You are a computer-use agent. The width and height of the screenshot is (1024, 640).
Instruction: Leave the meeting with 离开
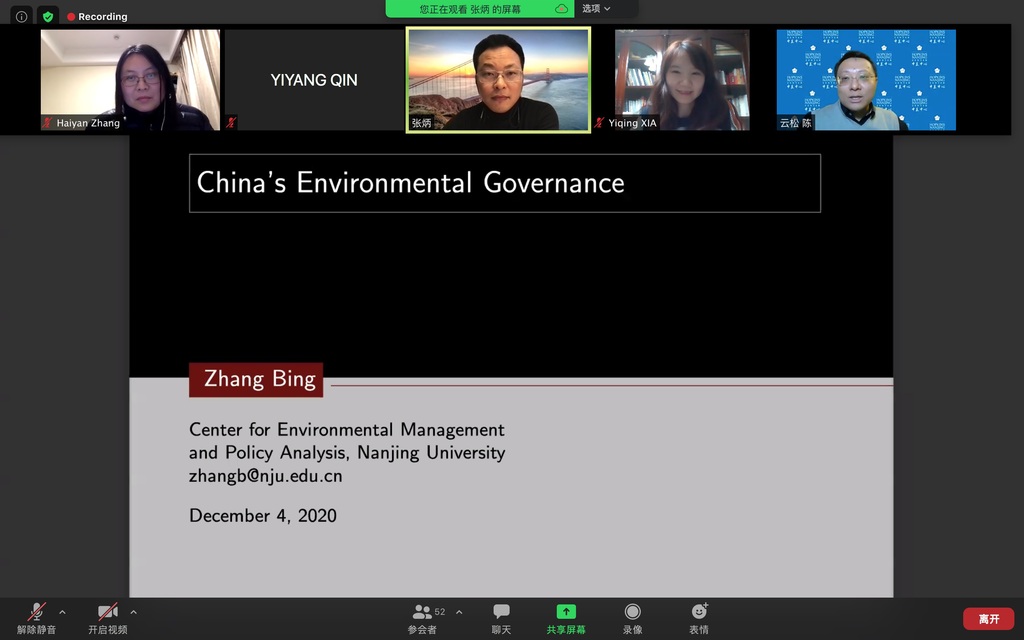(988, 618)
